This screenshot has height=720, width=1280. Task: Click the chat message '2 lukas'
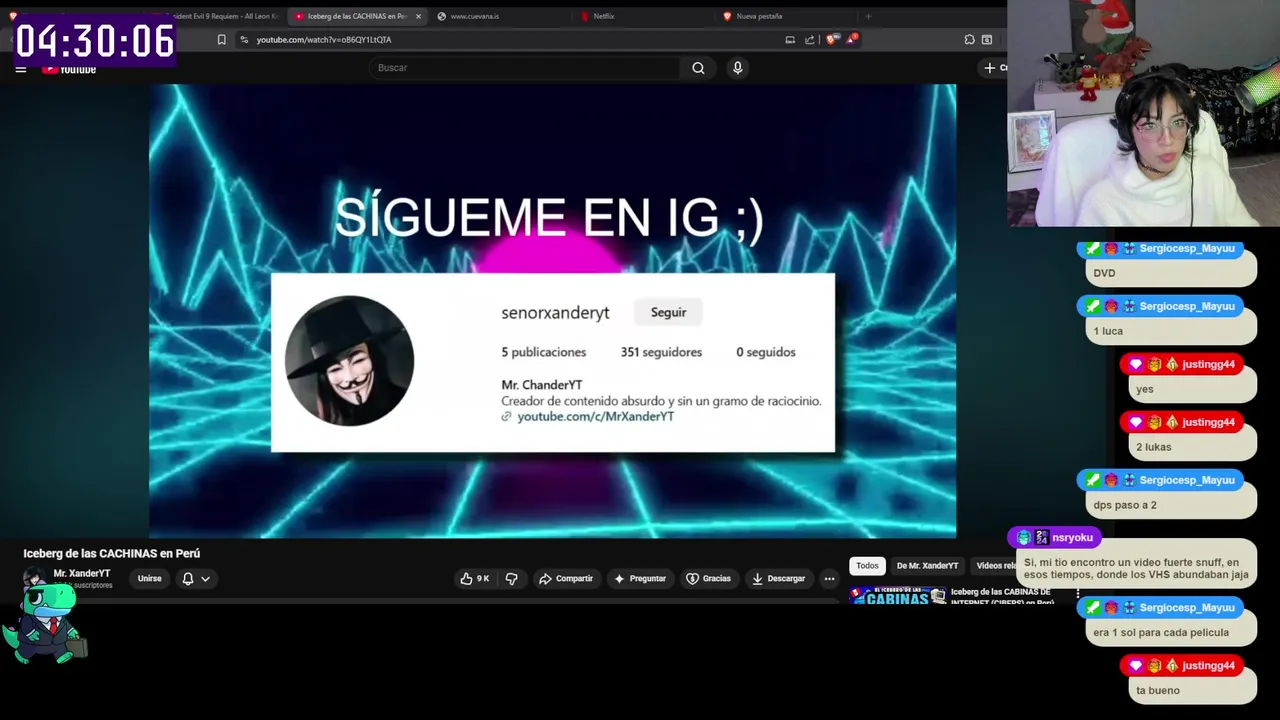click(x=1190, y=447)
